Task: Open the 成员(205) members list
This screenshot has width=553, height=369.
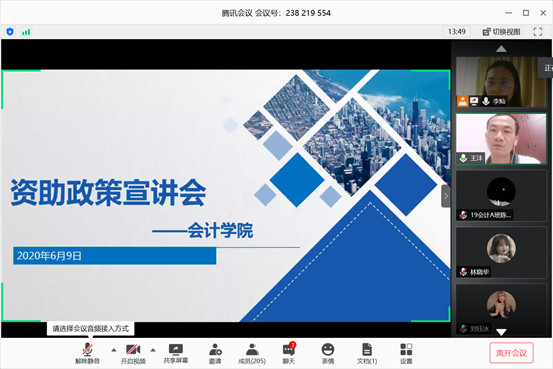Action: tap(252, 353)
